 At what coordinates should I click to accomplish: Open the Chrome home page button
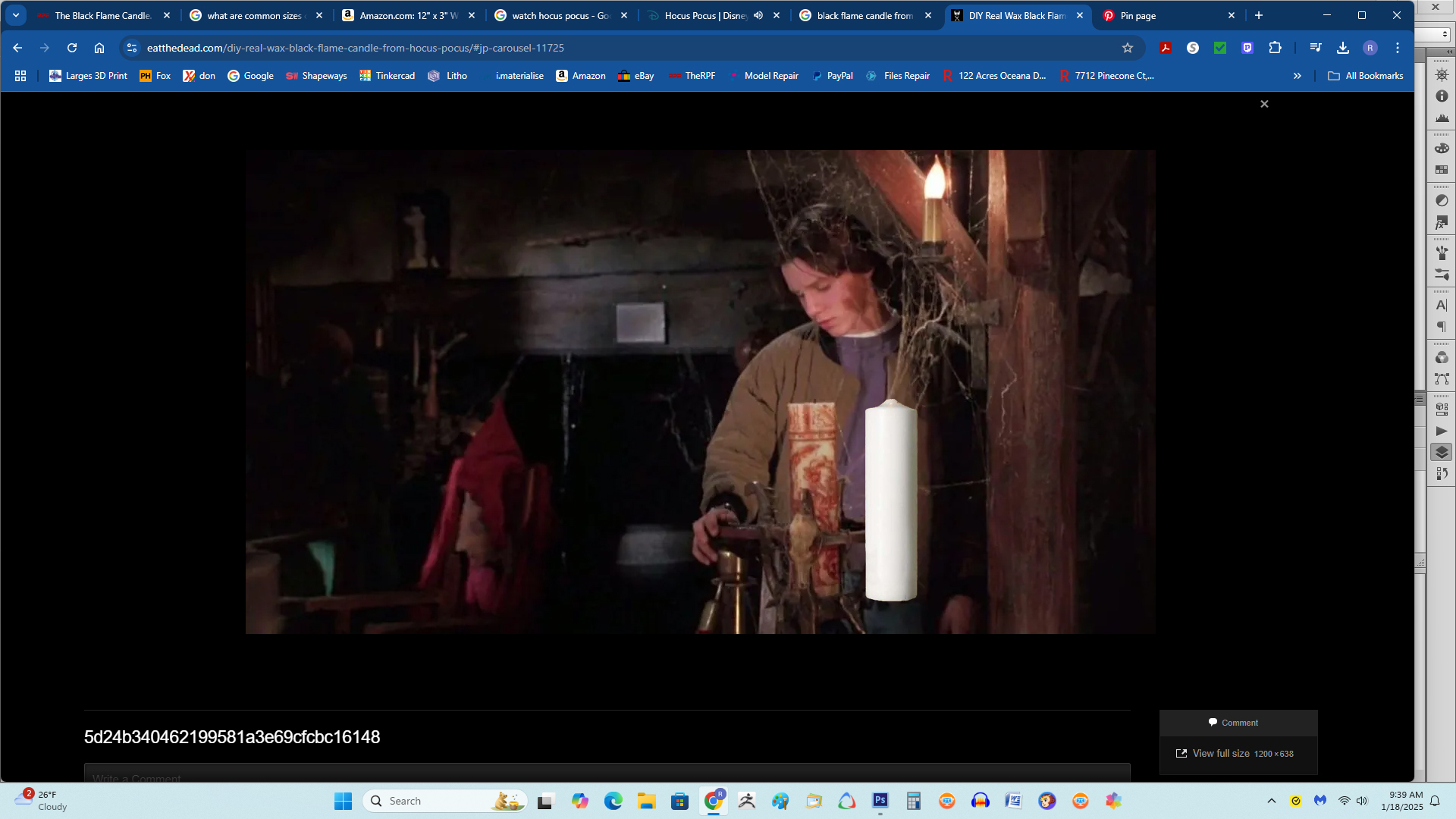tap(99, 48)
